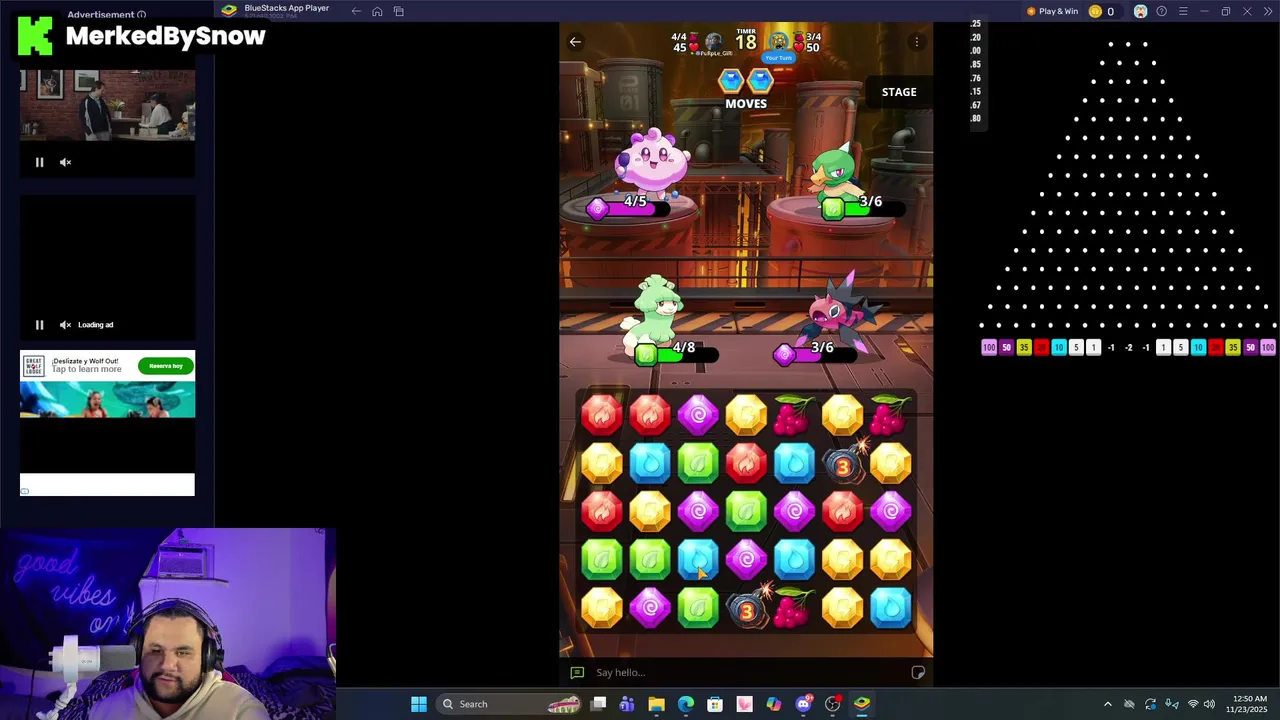Open Play & Win in BlueStacks
The image size is (1280, 720).
pyautogui.click(x=1052, y=12)
